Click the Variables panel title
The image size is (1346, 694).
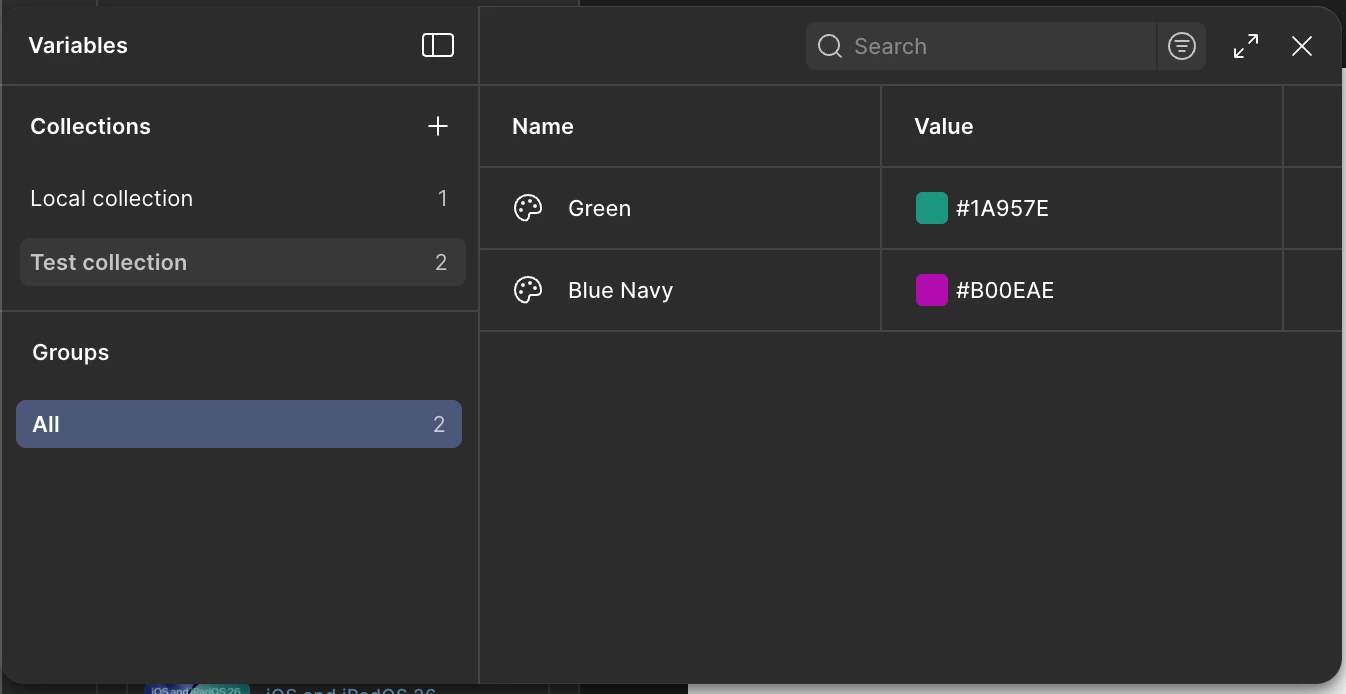coord(78,45)
